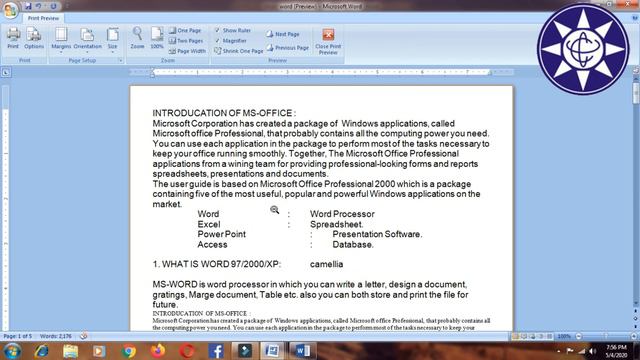Redo action in Quick Access toolbar

coord(53,6)
